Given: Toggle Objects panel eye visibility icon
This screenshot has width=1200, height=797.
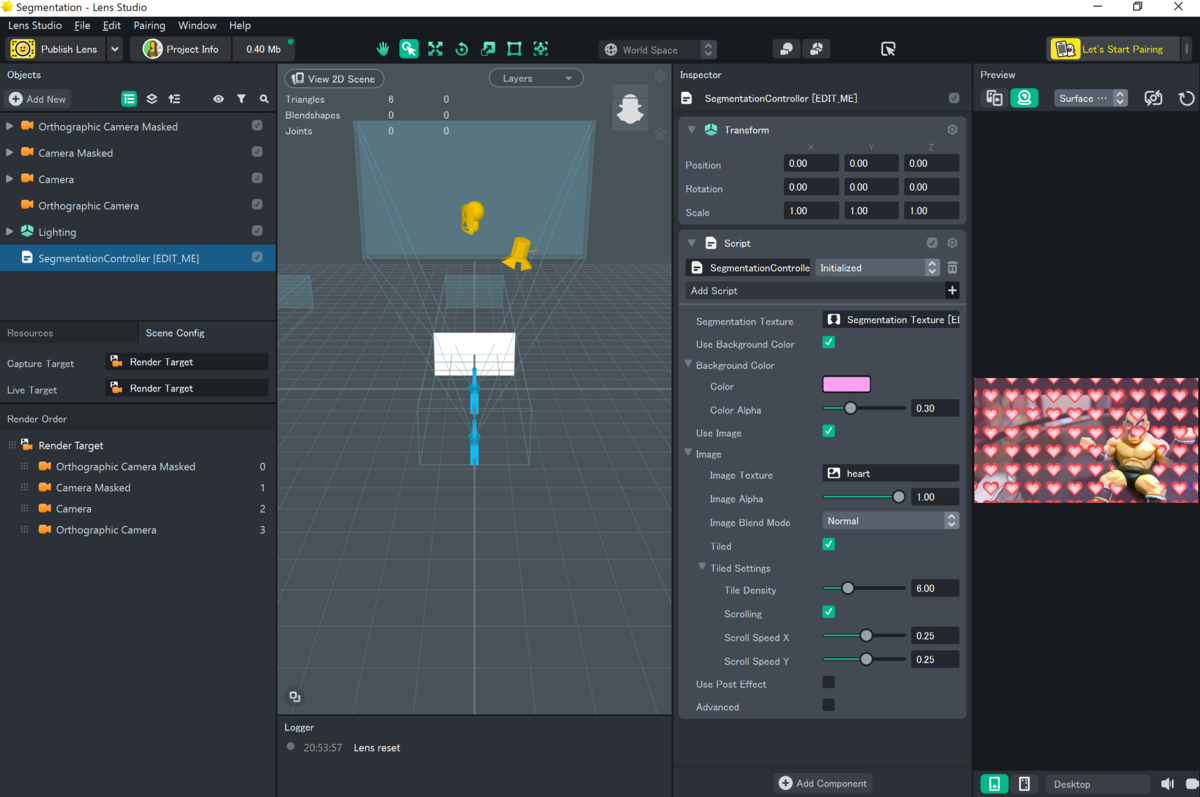Looking at the screenshot, I should [218, 99].
